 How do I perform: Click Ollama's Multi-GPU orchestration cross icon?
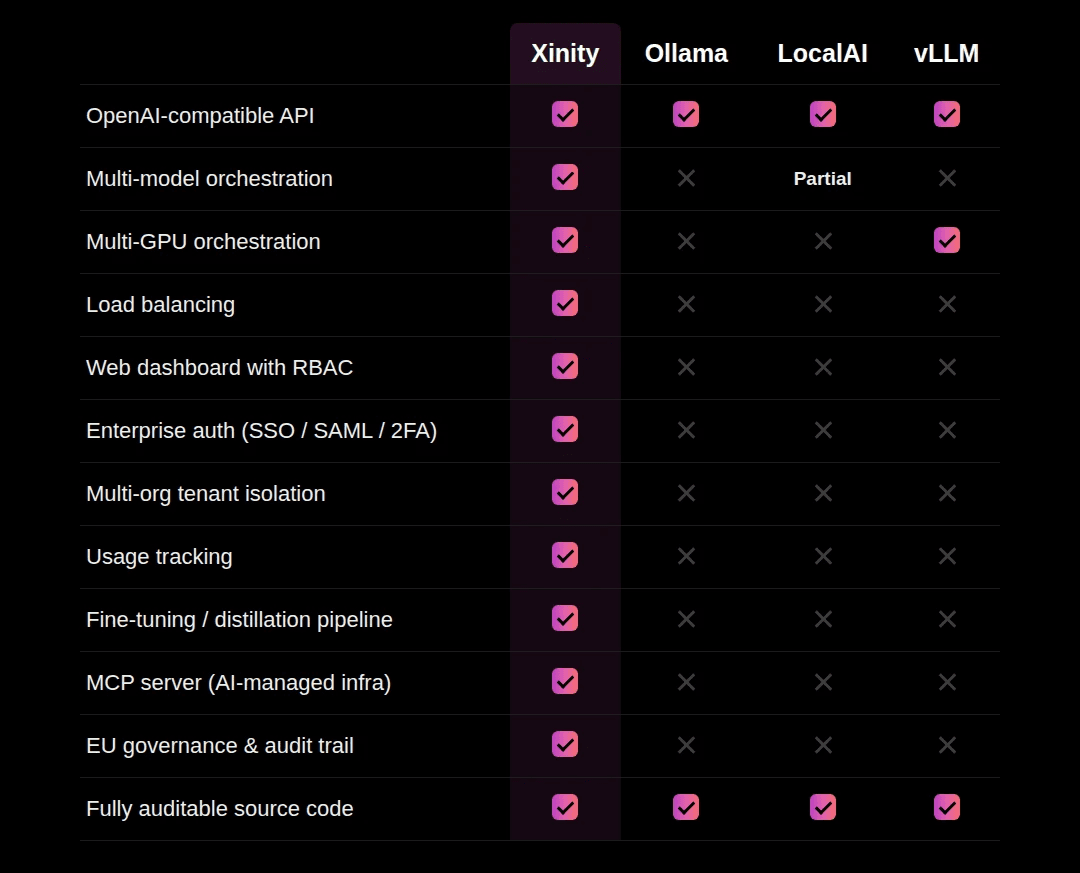pos(686,241)
